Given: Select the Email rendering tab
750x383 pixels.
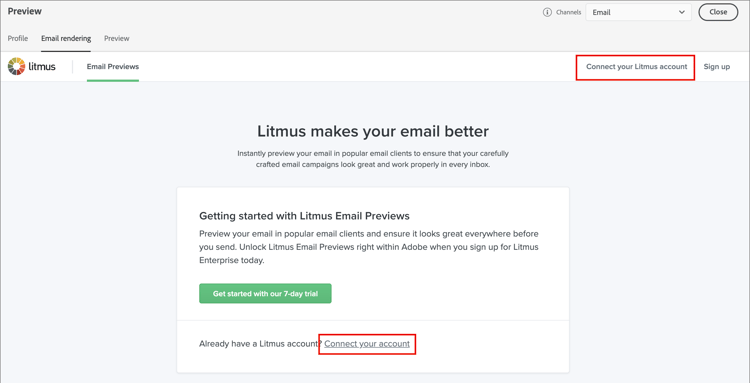Looking at the screenshot, I should point(66,38).
